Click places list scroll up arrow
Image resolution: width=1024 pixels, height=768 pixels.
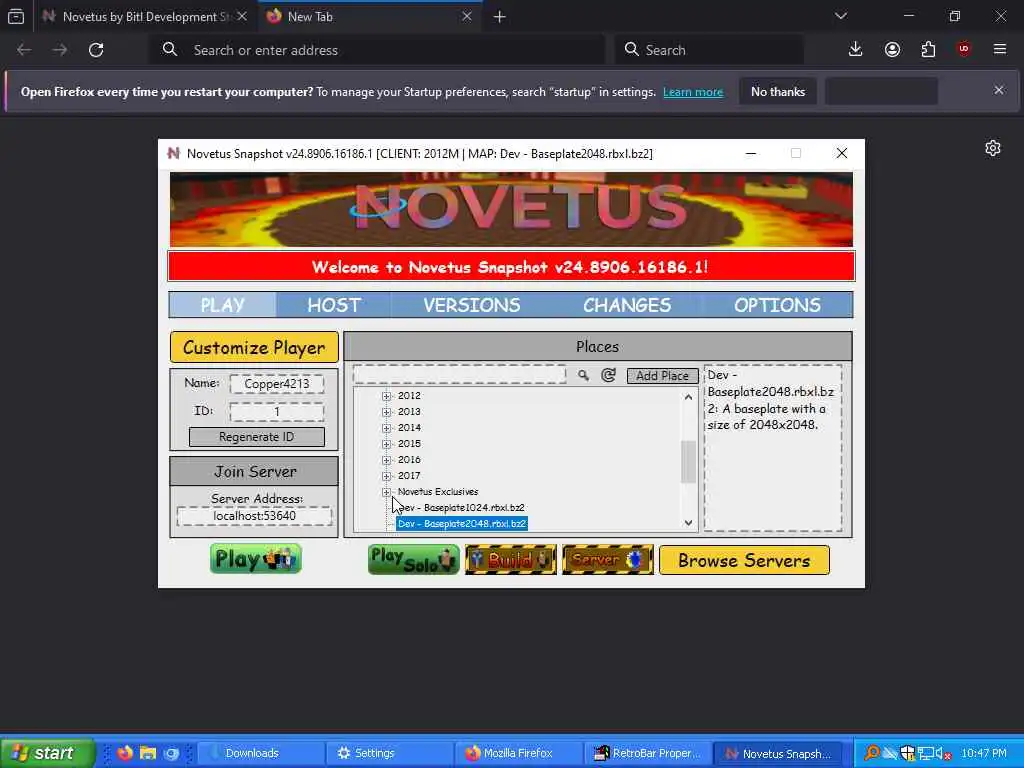[x=688, y=396]
